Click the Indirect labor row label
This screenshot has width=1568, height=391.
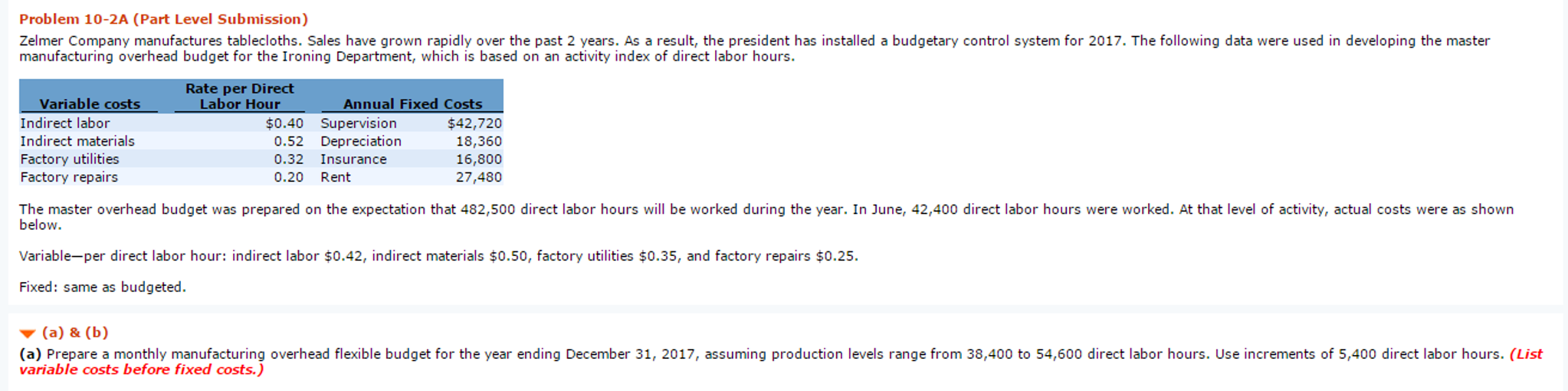click(x=65, y=123)
